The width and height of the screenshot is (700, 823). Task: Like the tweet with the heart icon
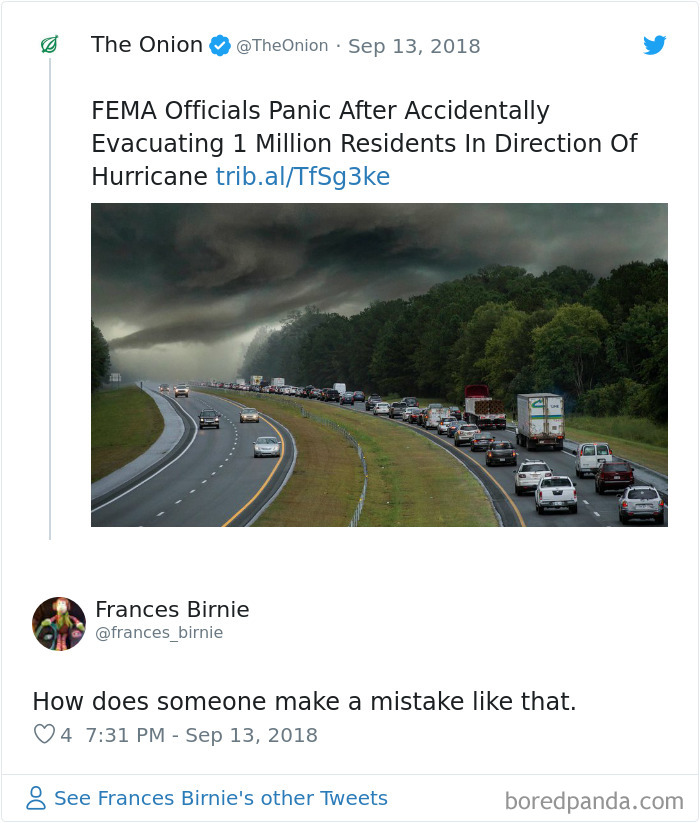[x=44, y=735]
